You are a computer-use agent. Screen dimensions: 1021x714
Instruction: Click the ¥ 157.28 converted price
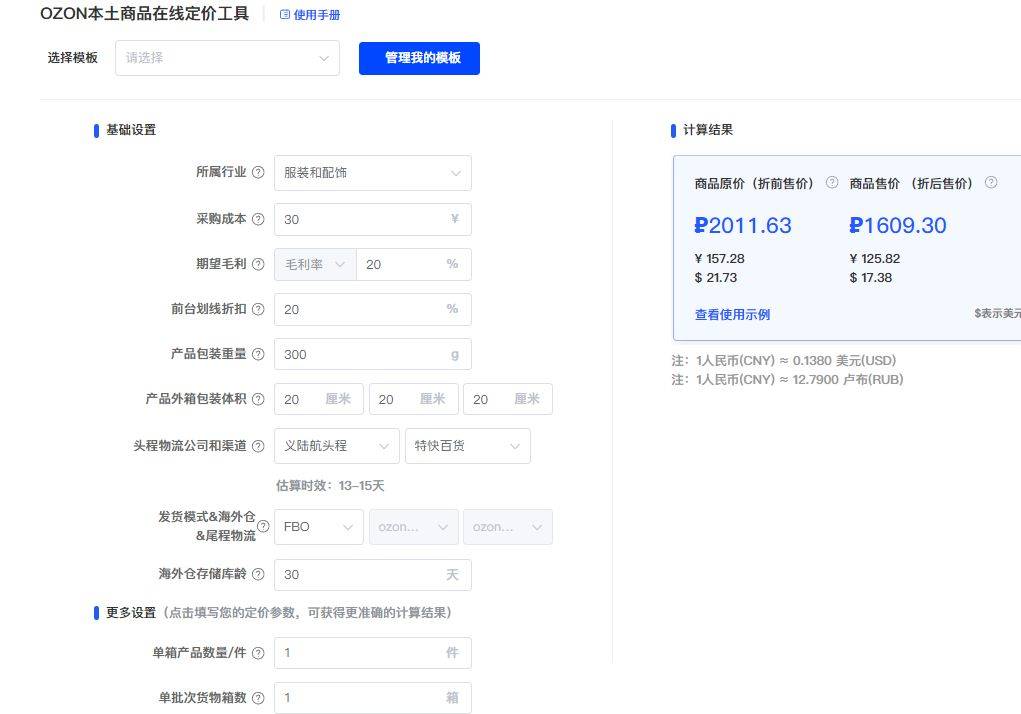[720, 258]
